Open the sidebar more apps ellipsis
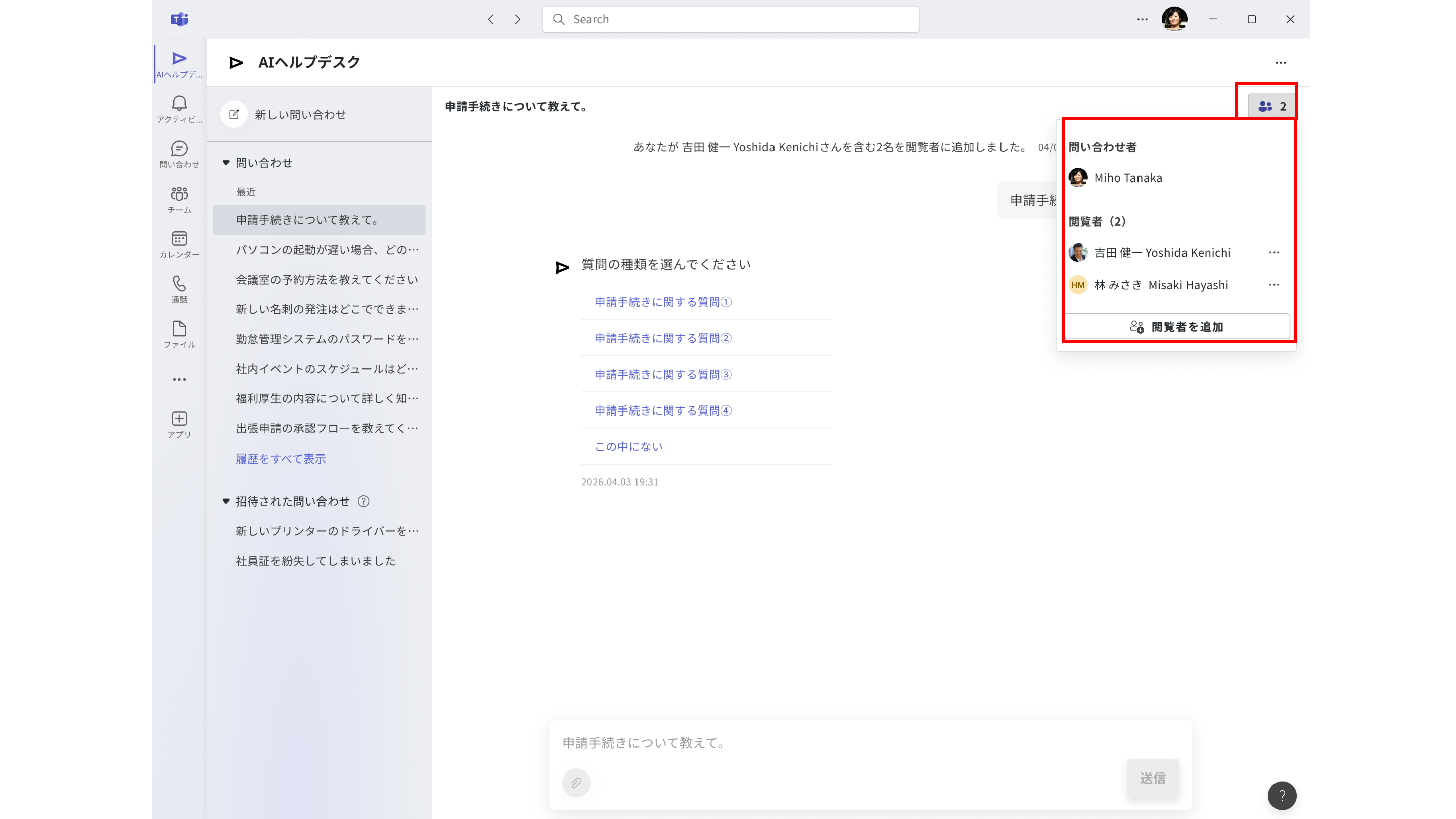The width and height of the screenshot is (1456, 819). pos(179,379)
